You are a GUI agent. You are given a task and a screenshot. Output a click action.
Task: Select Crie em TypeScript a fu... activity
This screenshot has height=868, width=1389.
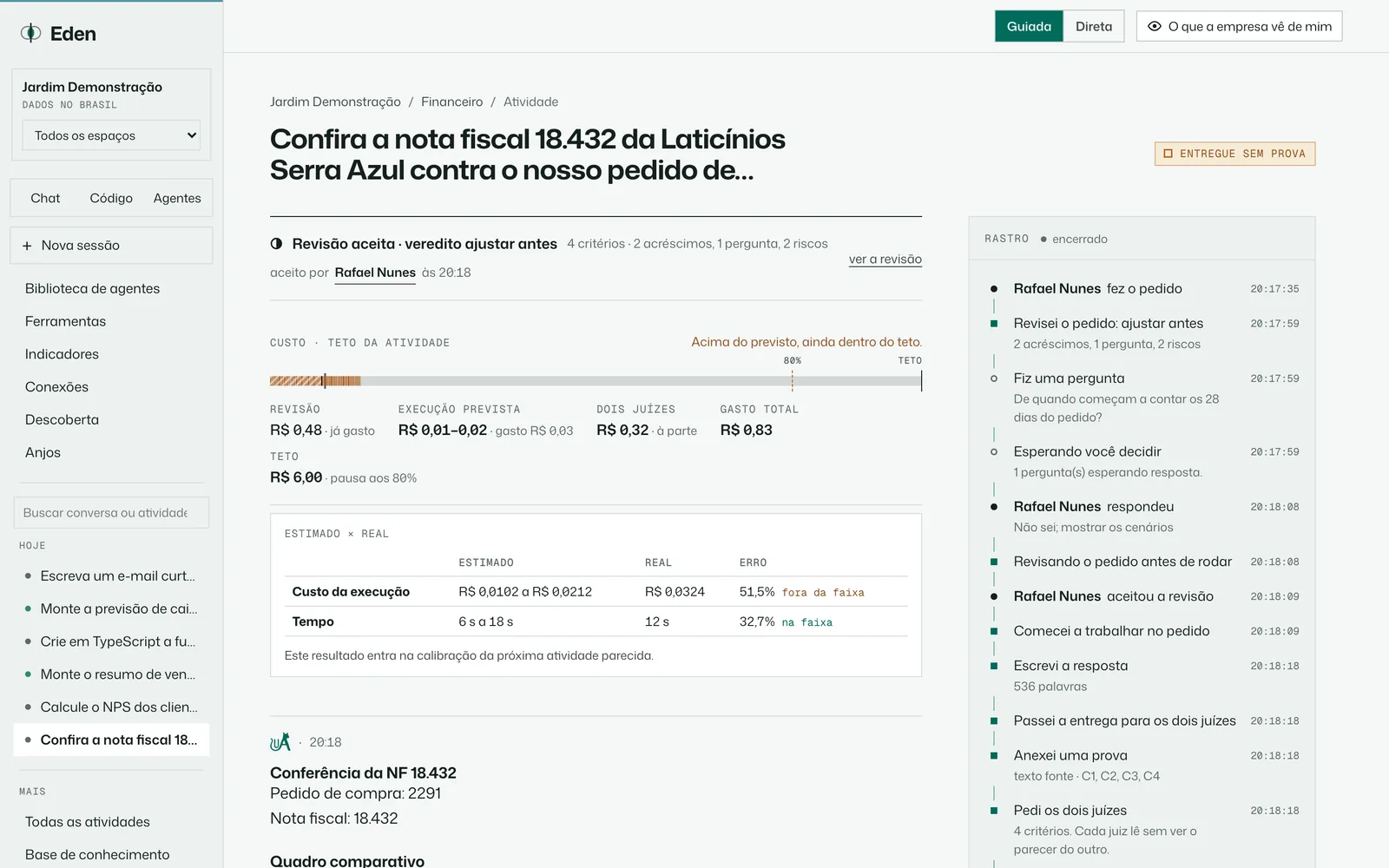pos(111,641)
